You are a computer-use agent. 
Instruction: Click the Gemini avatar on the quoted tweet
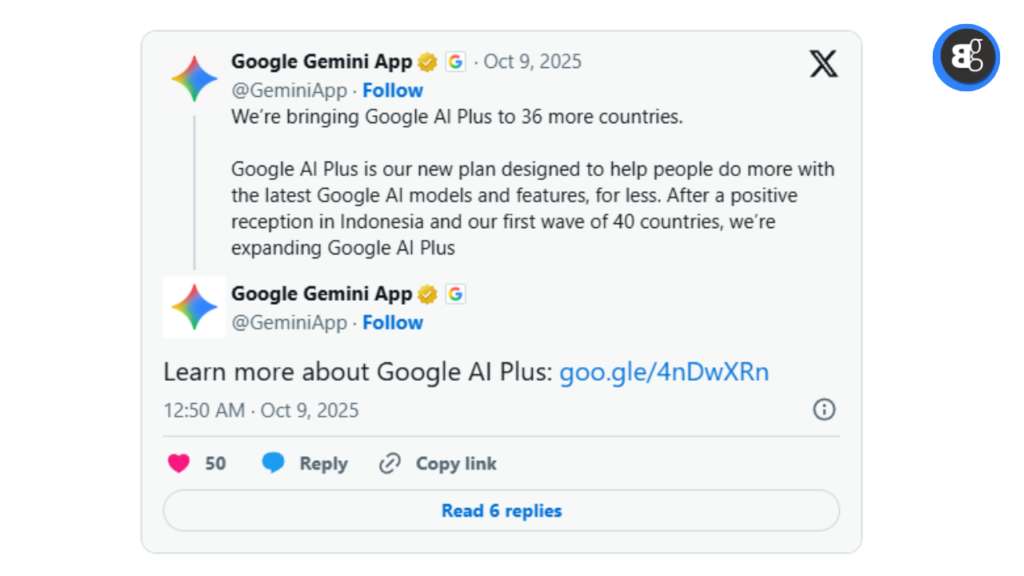tap(194, 307)
